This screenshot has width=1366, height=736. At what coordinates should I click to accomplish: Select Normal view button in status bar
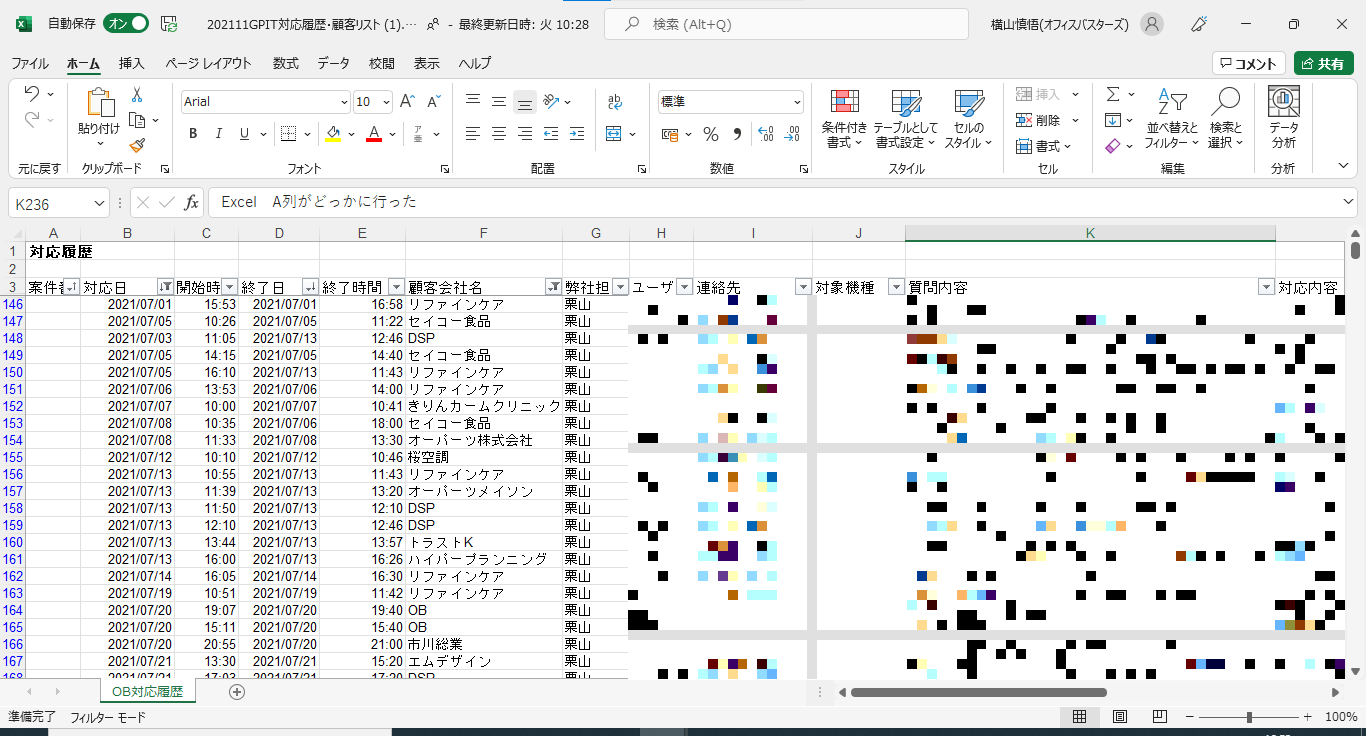[x=1080, y=717]
